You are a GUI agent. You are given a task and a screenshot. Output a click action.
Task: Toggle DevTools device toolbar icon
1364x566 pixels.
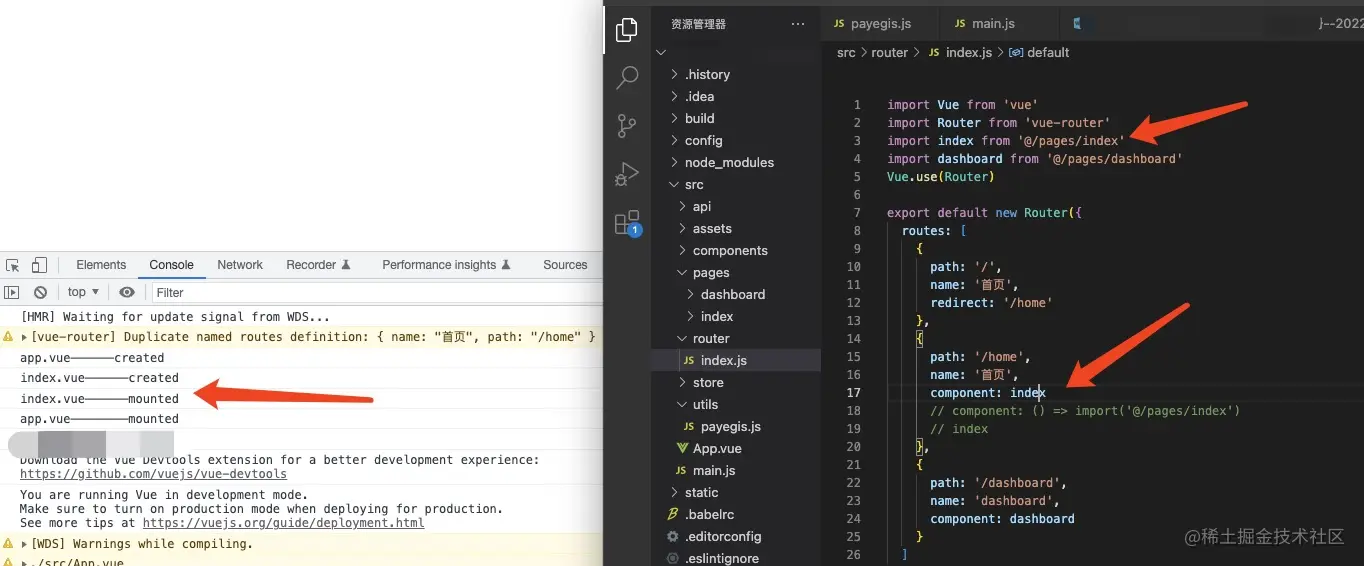click(x=39, y=265)
